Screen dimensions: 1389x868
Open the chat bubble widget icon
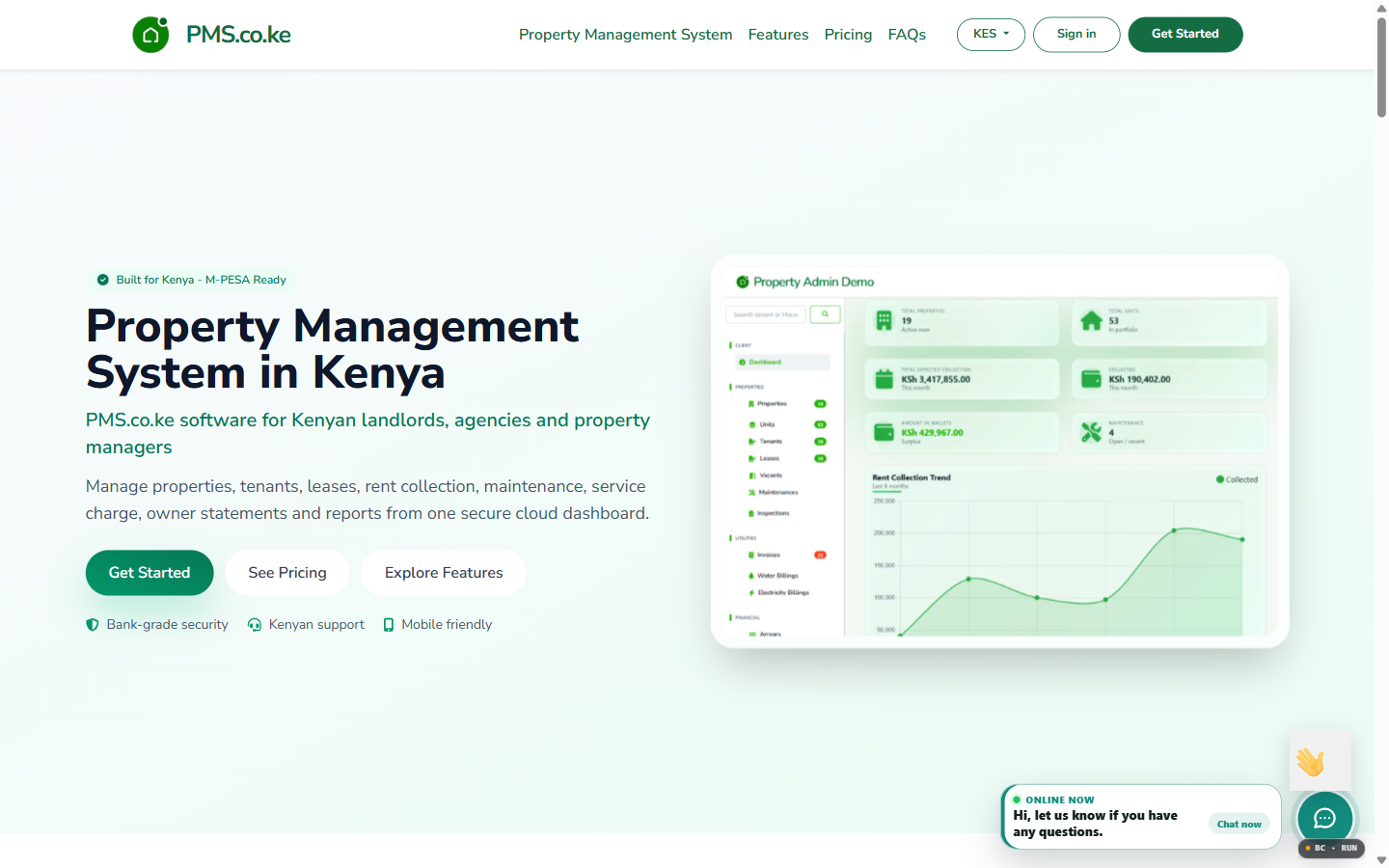click(x=1324, y=819)
